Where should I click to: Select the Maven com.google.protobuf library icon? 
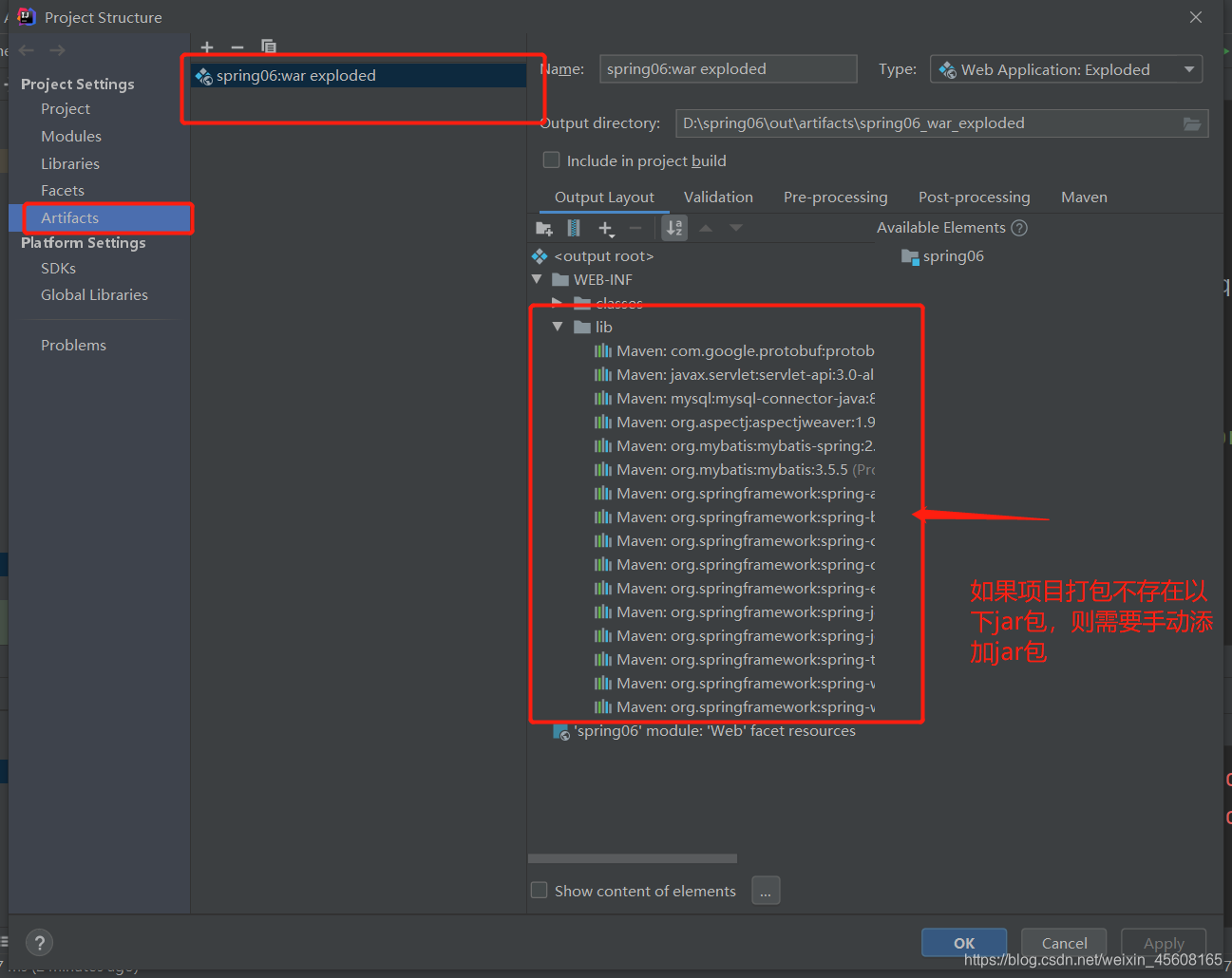(603, 351)
